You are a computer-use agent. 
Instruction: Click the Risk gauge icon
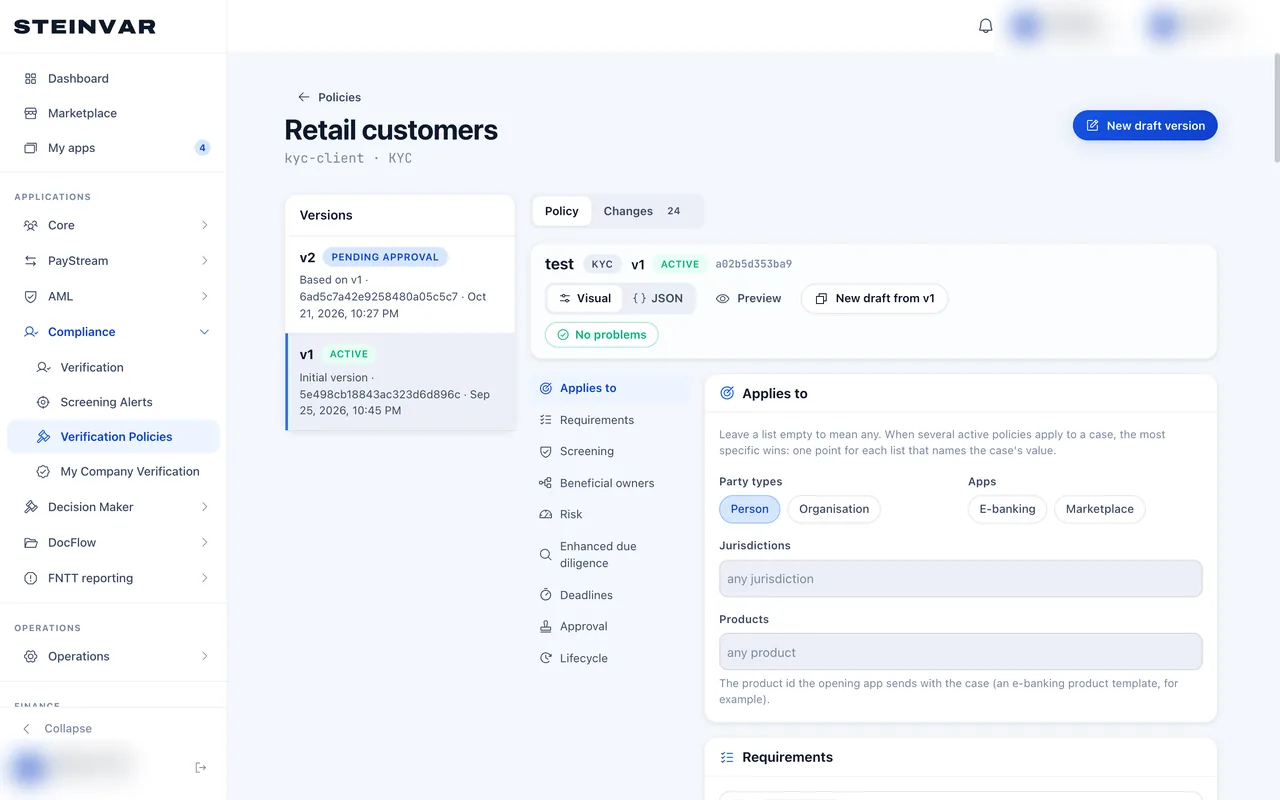point(545,514)
